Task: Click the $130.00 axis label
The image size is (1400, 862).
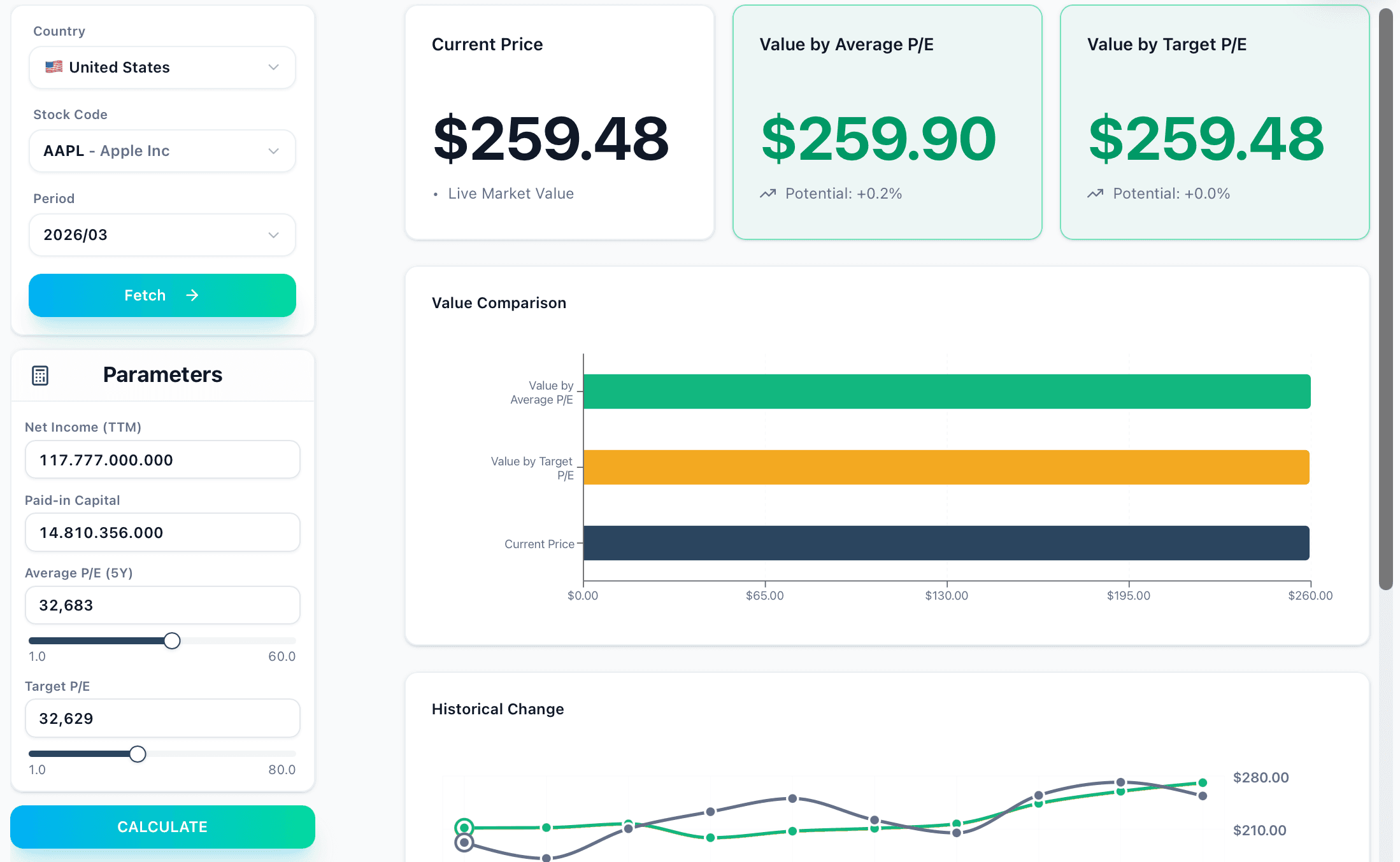Action: click(946, 596)
